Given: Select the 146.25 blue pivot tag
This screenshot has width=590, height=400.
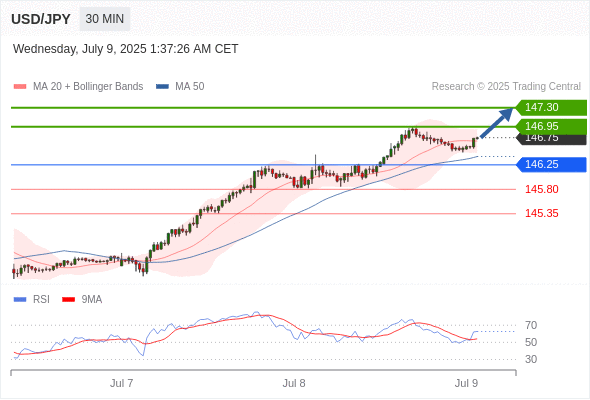Looking at the screenshot, I should (x=551, y=164).
